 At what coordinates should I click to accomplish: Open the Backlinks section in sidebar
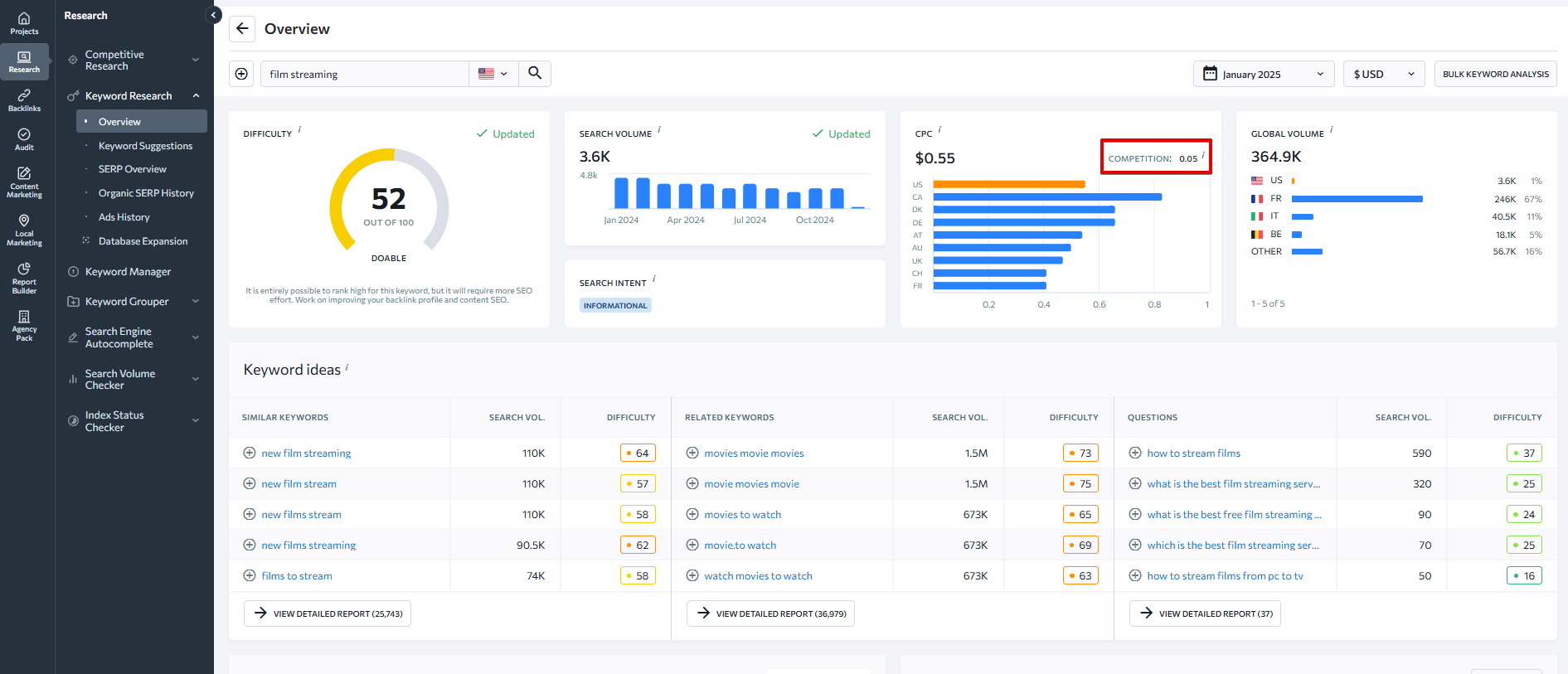[24, 100]
